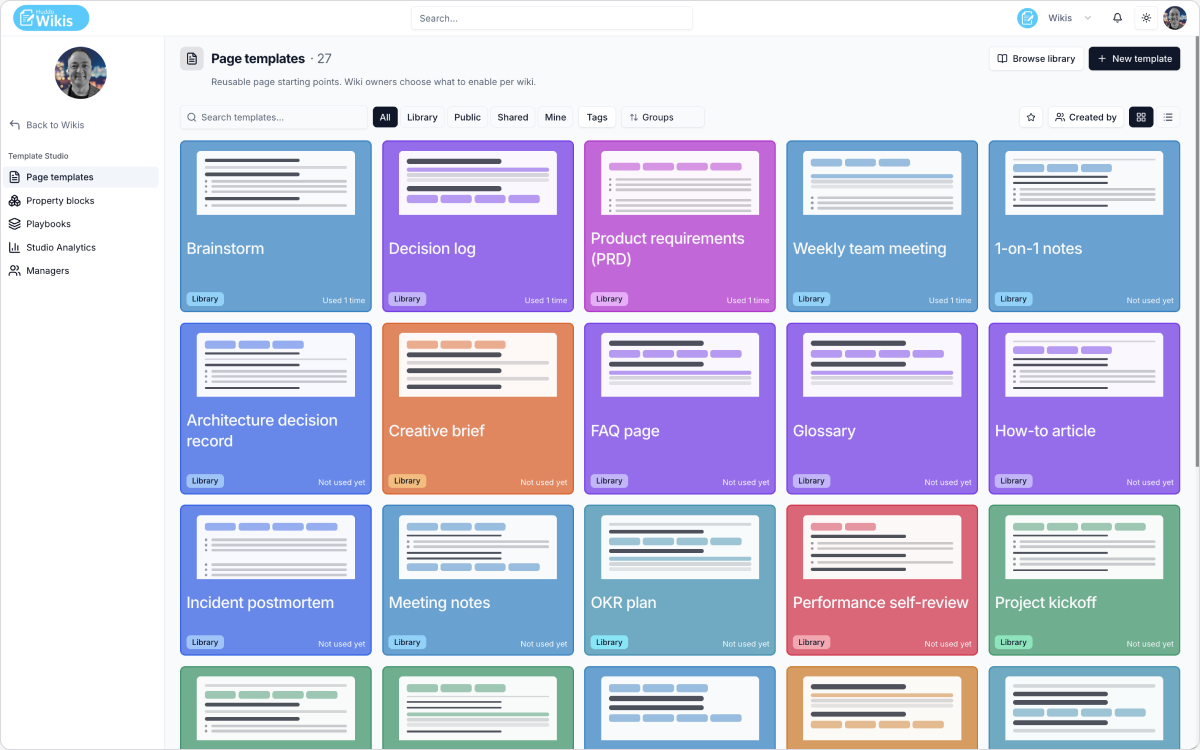
Task: Open Studio Analytics in sidebar
Action: (80, 247)
